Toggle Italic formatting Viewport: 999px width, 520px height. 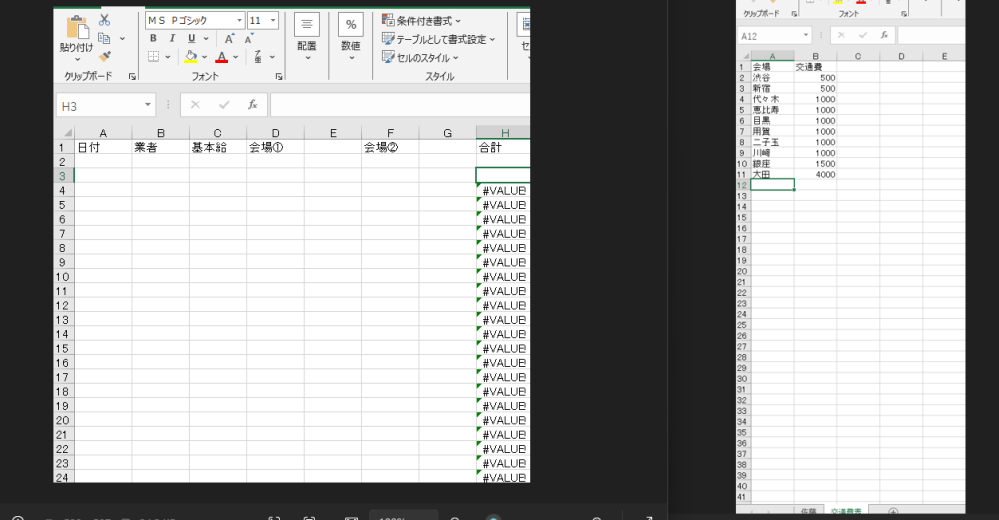172,39
